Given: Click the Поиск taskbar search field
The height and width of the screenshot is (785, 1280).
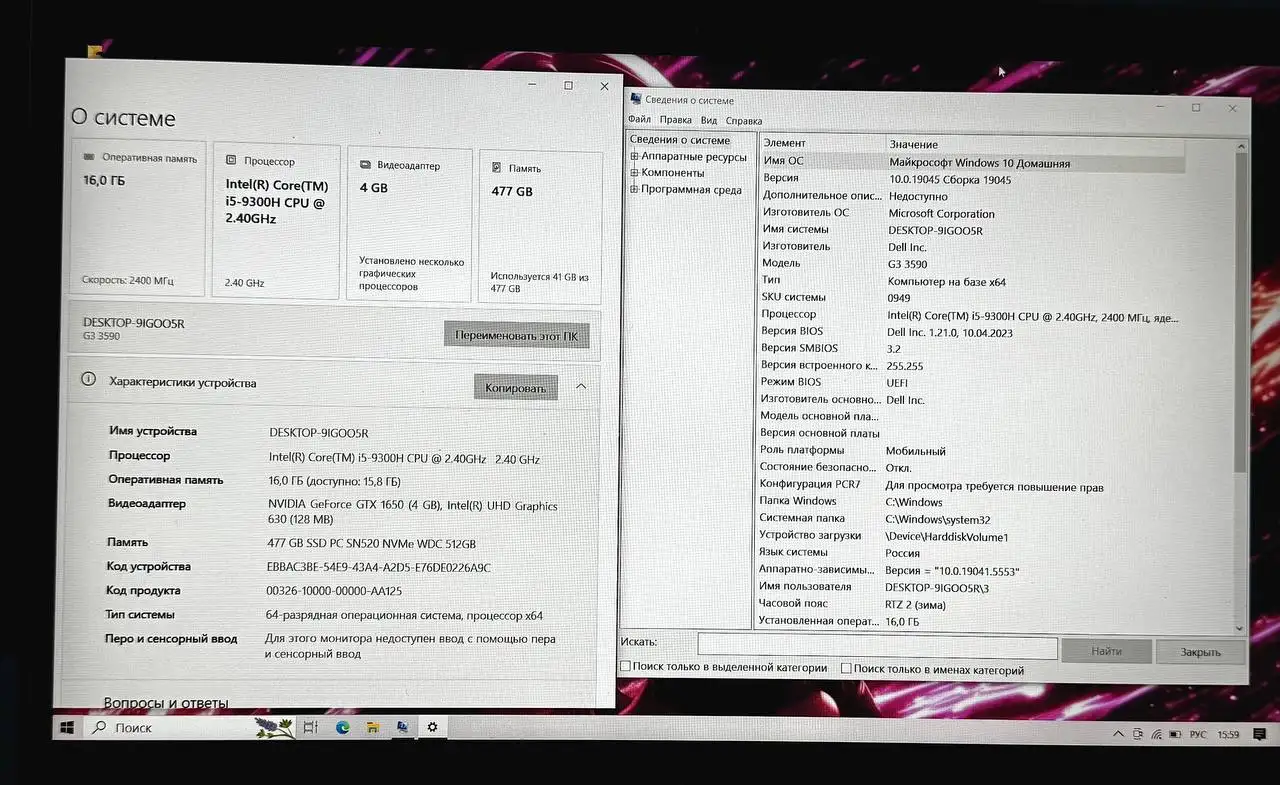Looking at the screenshot, I should point(190,728).
